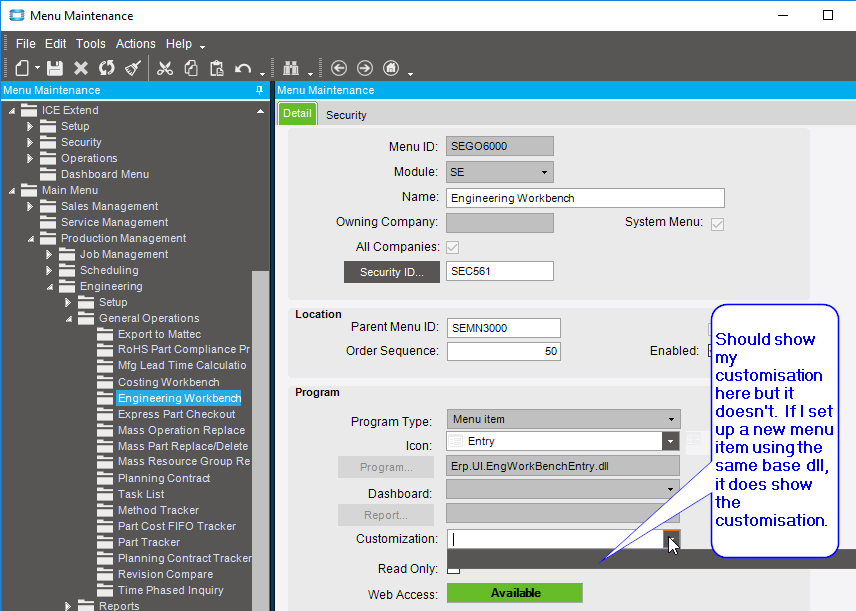This screenshot has height=611, width=856.
Task: Open the Icon dropdown showing Entry
Action: [x=671, y=441]
